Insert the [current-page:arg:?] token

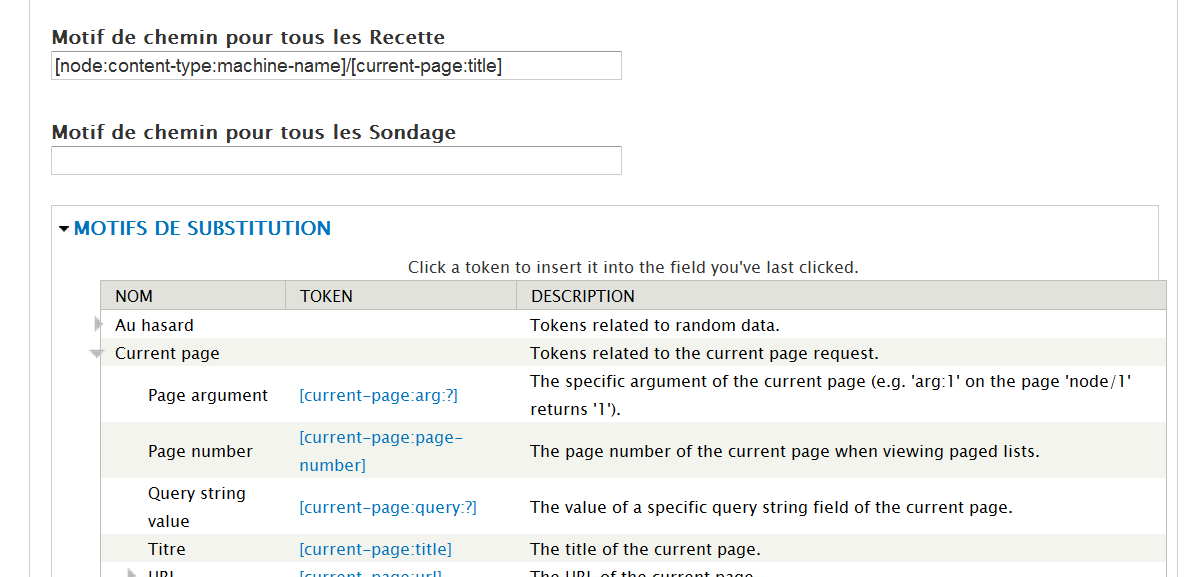pyautogui.click(x=378, y=395)
